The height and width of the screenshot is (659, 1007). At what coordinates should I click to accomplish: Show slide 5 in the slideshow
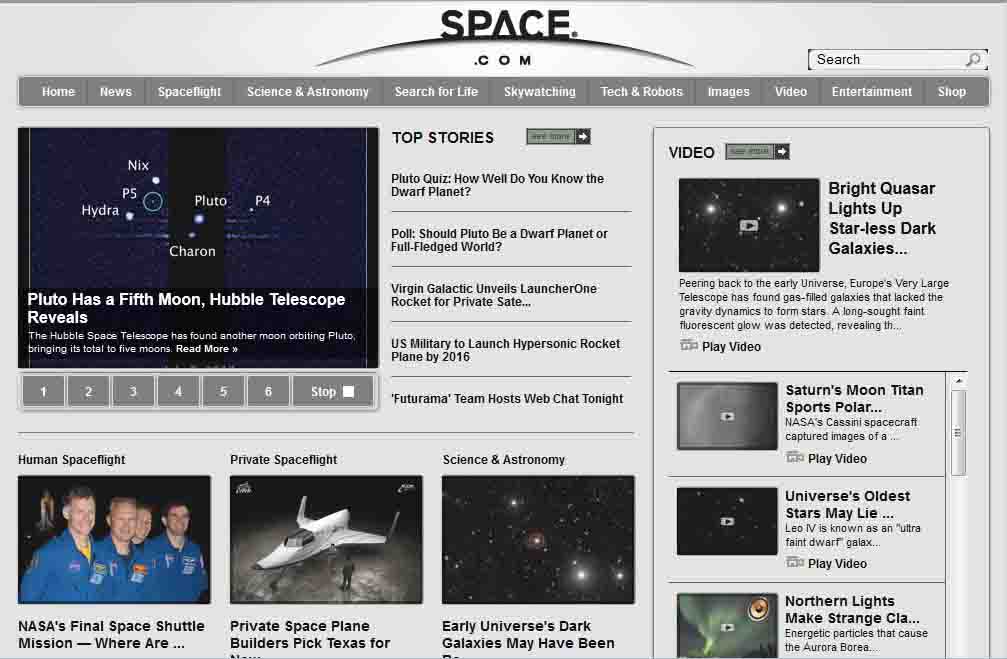223,392
